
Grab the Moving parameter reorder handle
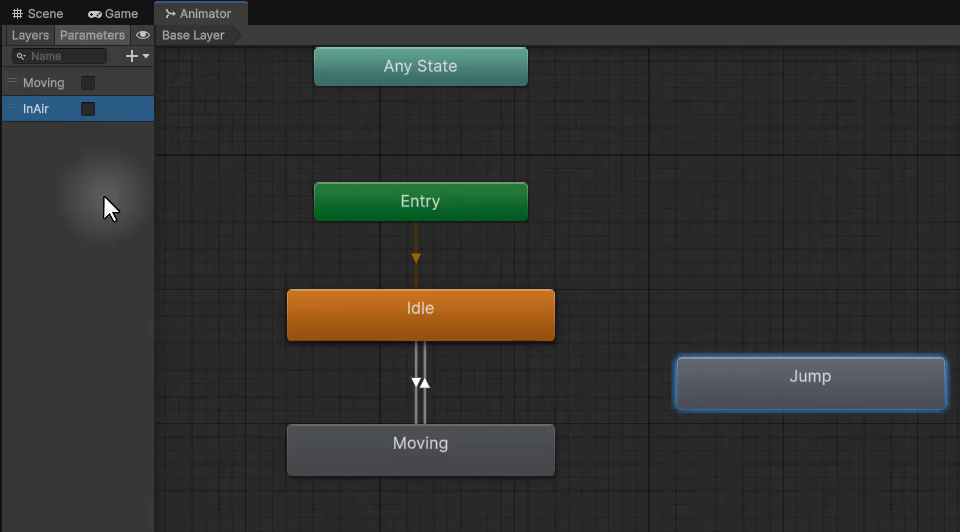tap(12, 81)
